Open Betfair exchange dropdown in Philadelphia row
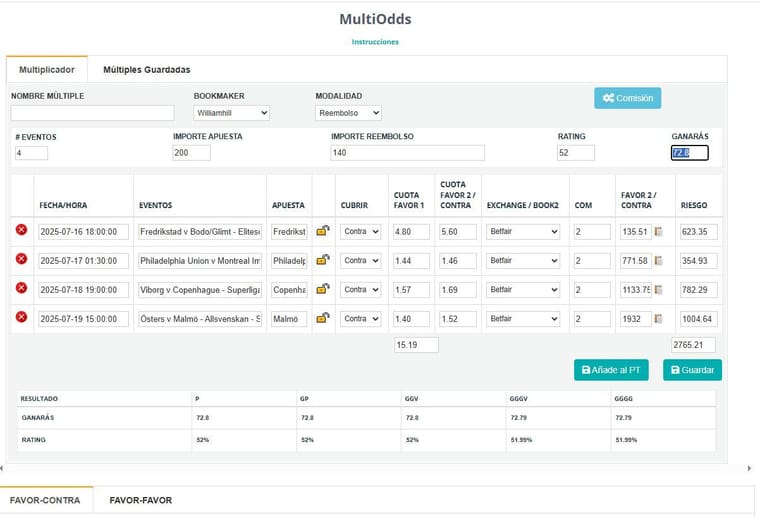 [523, 261]
